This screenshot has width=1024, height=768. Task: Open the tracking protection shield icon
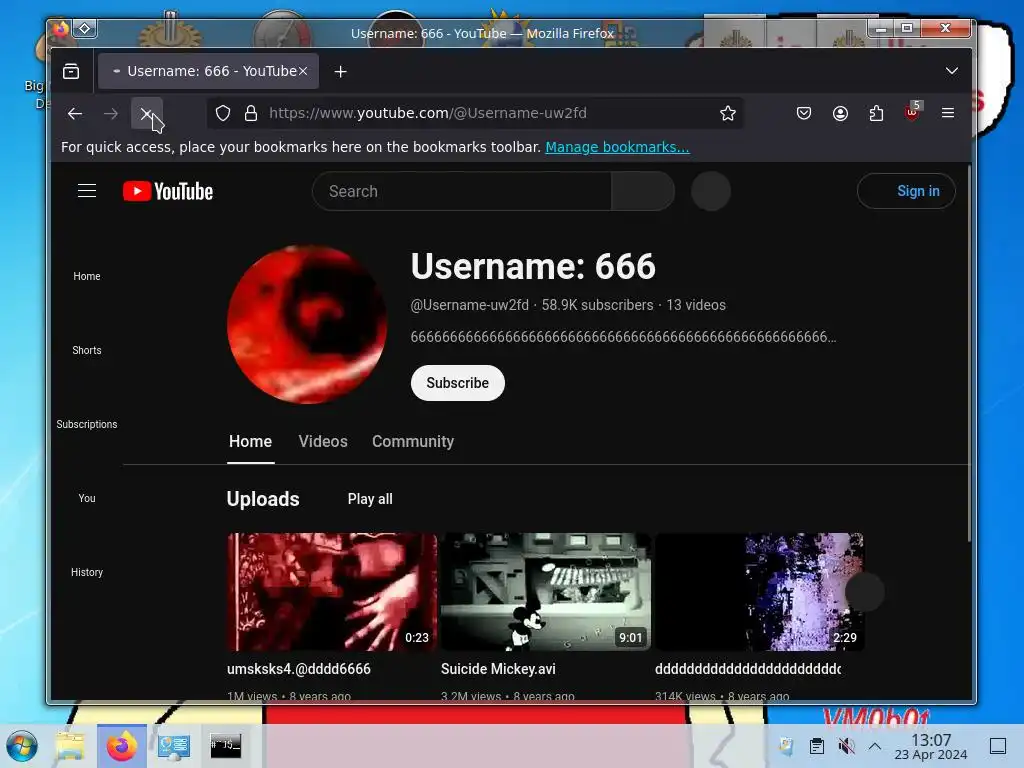click(223, 114)
